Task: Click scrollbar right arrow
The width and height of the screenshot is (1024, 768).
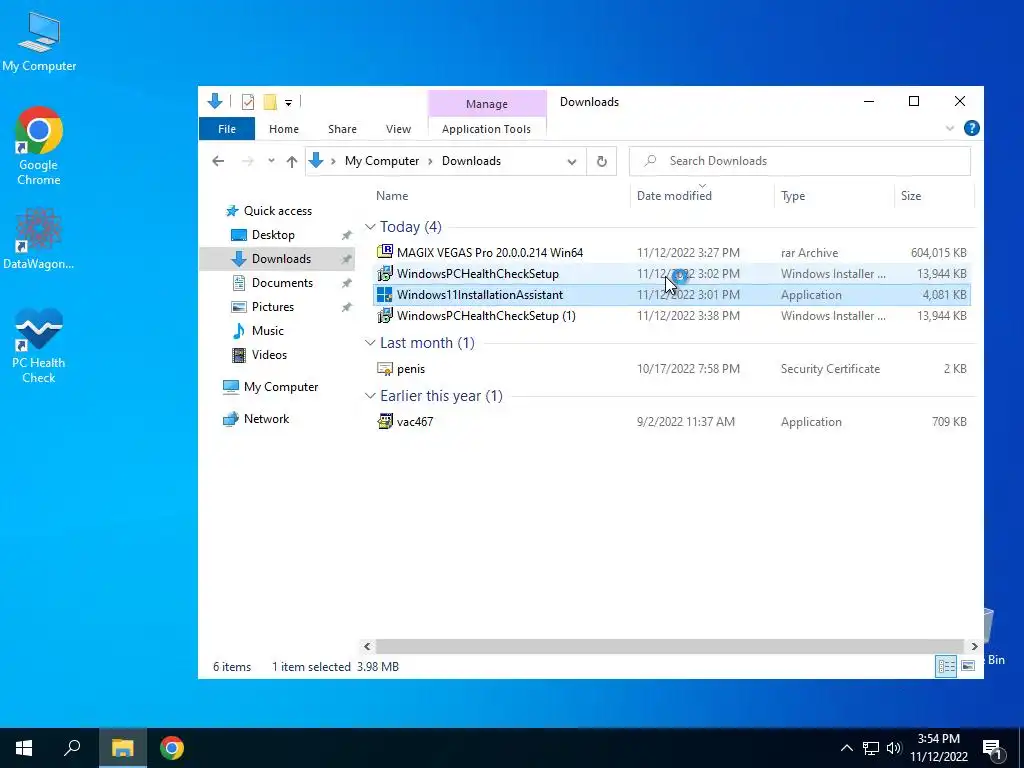Action: click(x=974, y=647)
